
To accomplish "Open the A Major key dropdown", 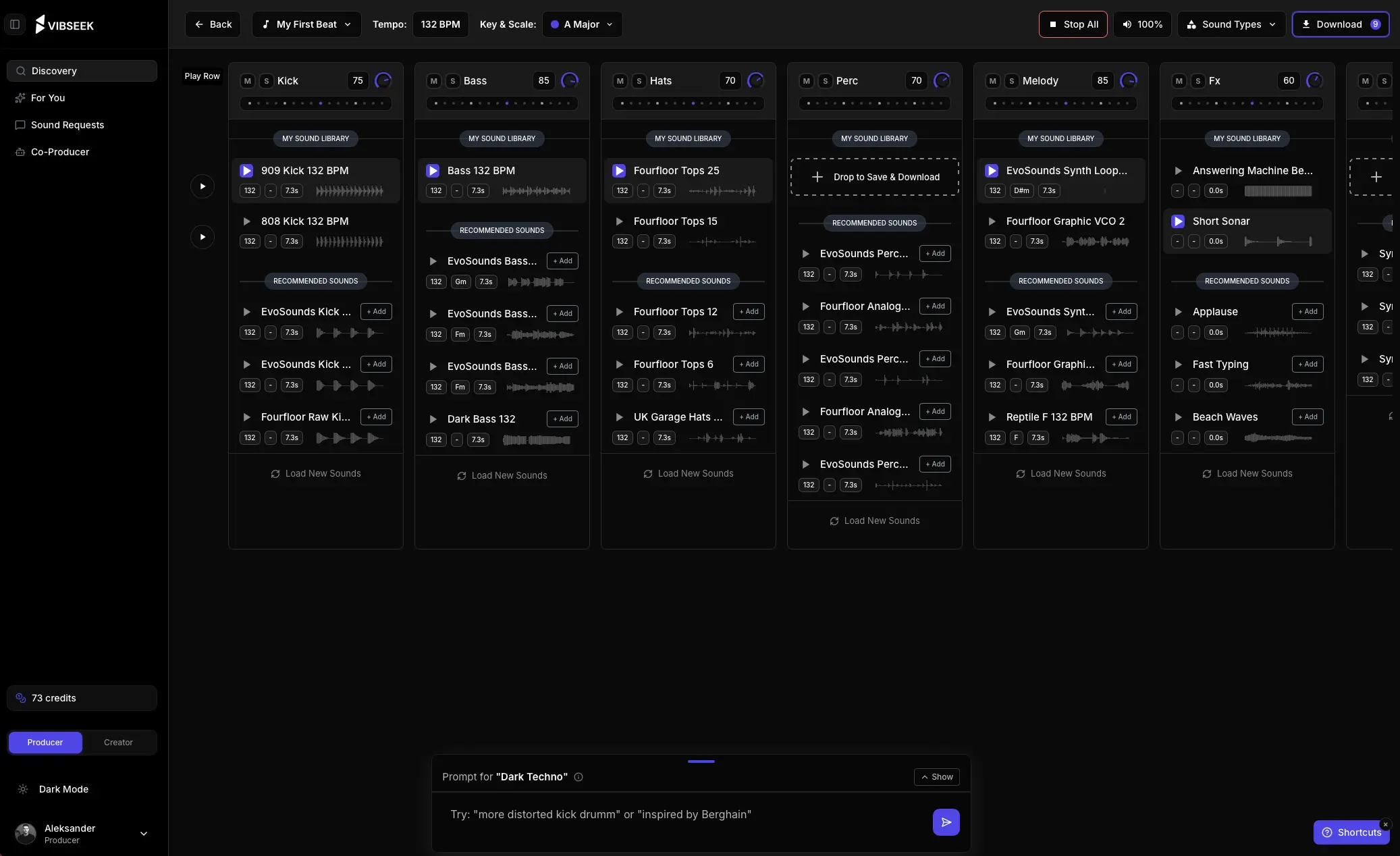I will (x=581, y=24).
